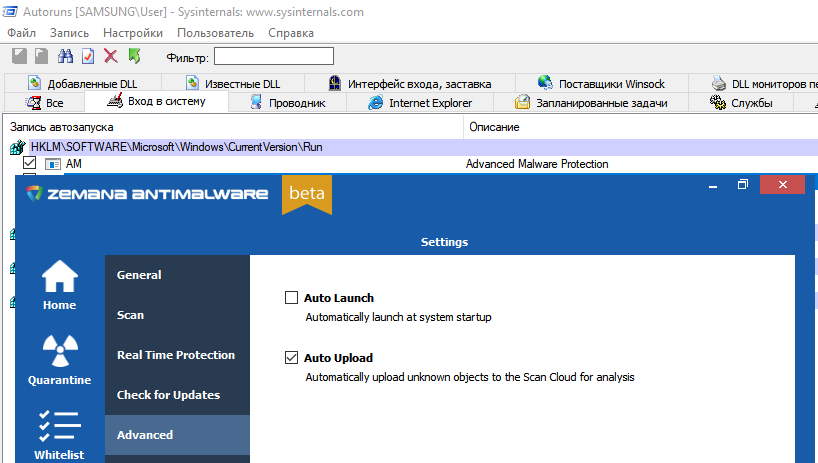Open Whitelist section in Zemana sidebar

pyautogui.click(x=59, y=435)
